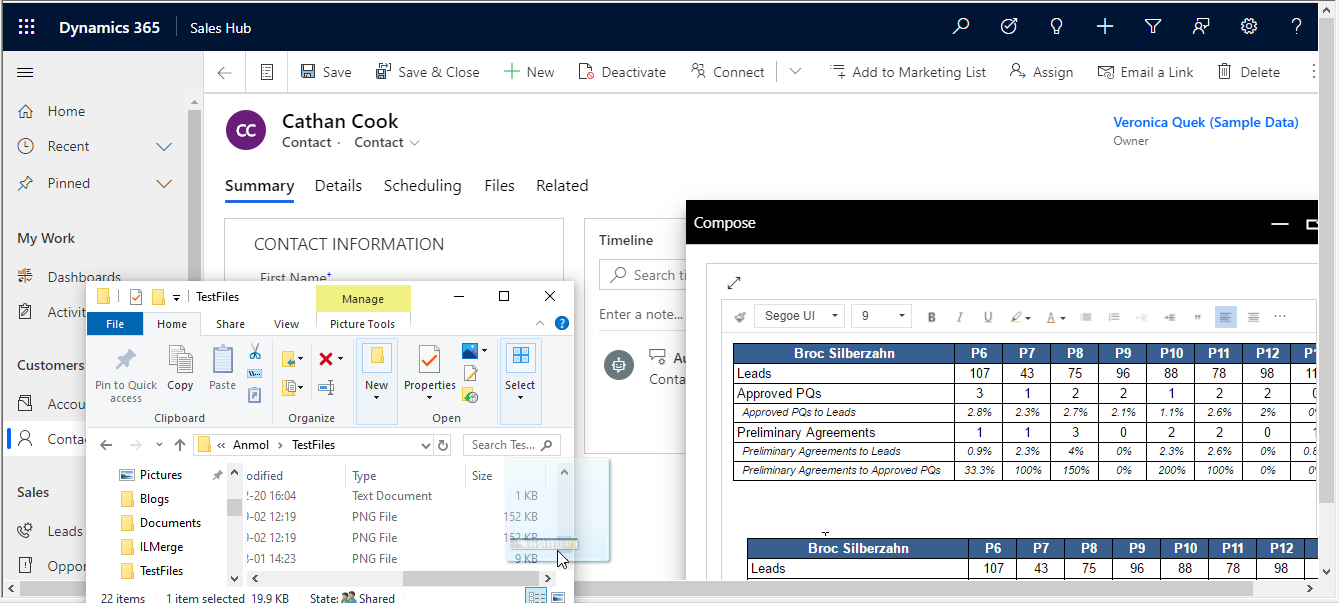This screenshot has width=1339, height=603.
Task: Open the font size 9 dropdown
Action: point(881,316)
